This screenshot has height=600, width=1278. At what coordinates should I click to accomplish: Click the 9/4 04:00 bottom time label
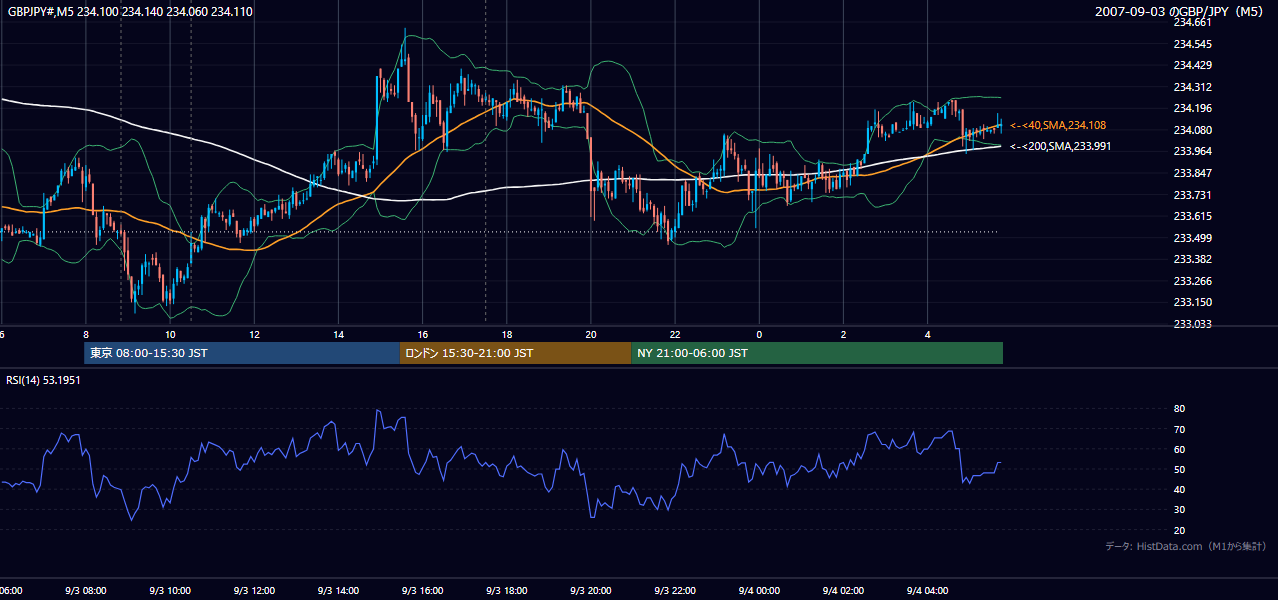pos(927,591)
